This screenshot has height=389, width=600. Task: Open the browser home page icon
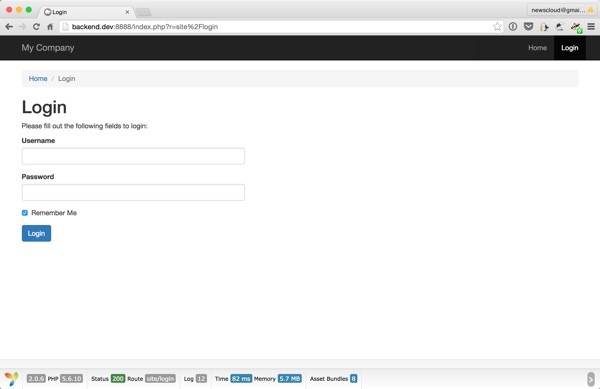click(x=50, y=27)
